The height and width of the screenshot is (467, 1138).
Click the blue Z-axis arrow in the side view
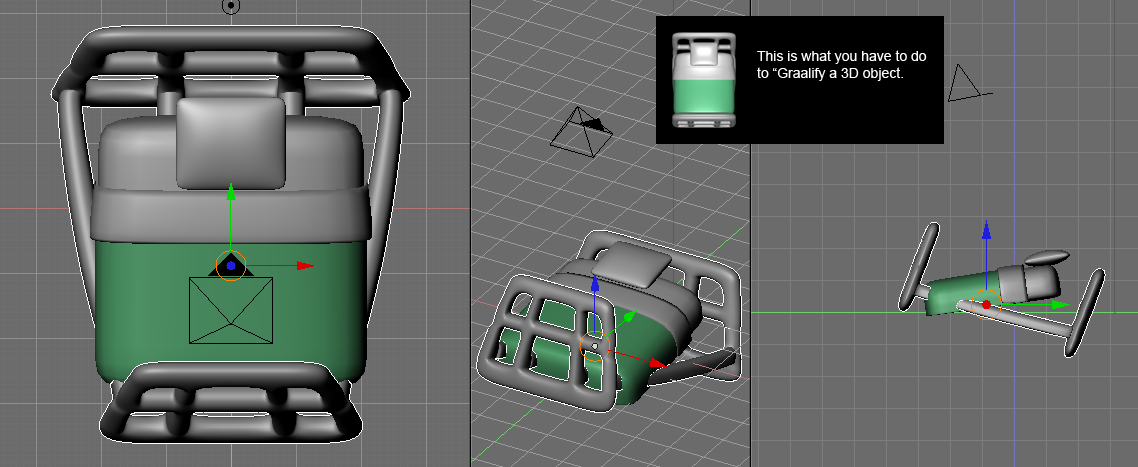point(986,231)
